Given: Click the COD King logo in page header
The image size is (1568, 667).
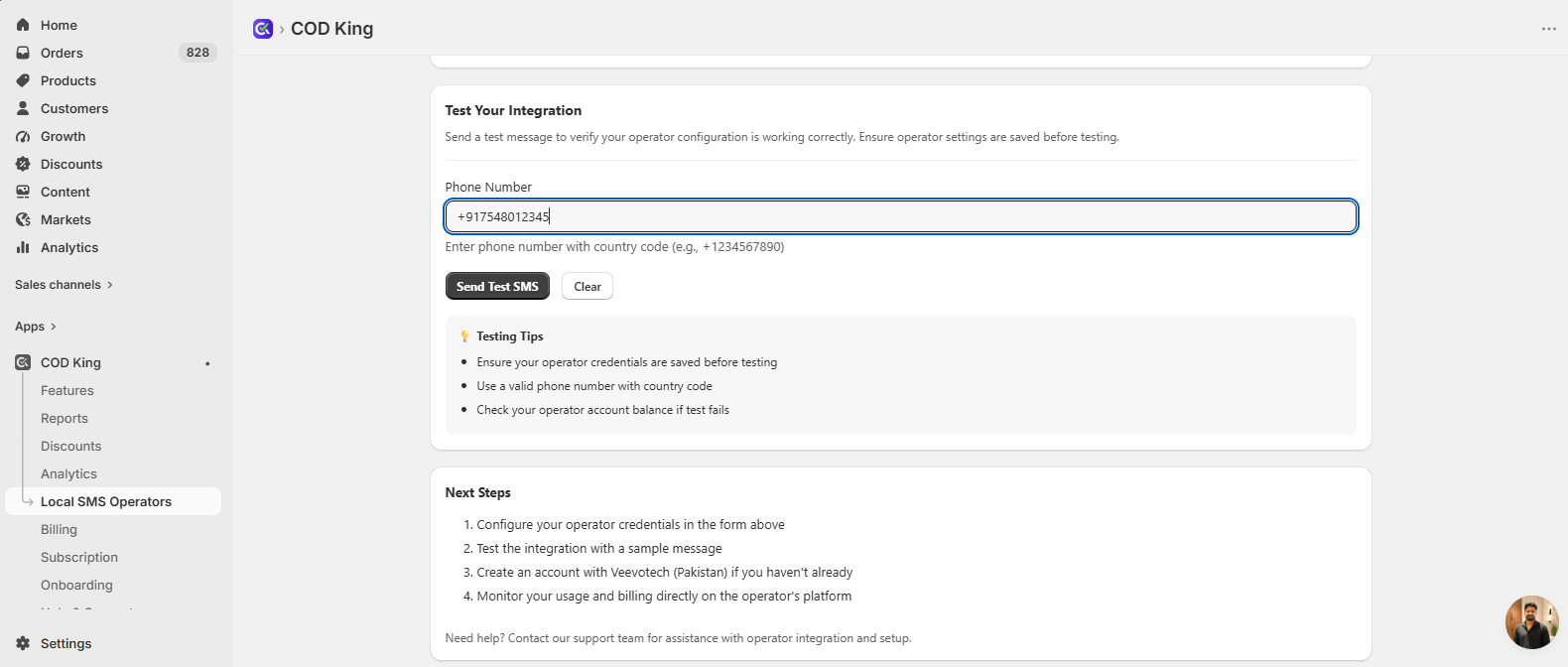Looking at the screenshot, I should click(x=263, y=29).
